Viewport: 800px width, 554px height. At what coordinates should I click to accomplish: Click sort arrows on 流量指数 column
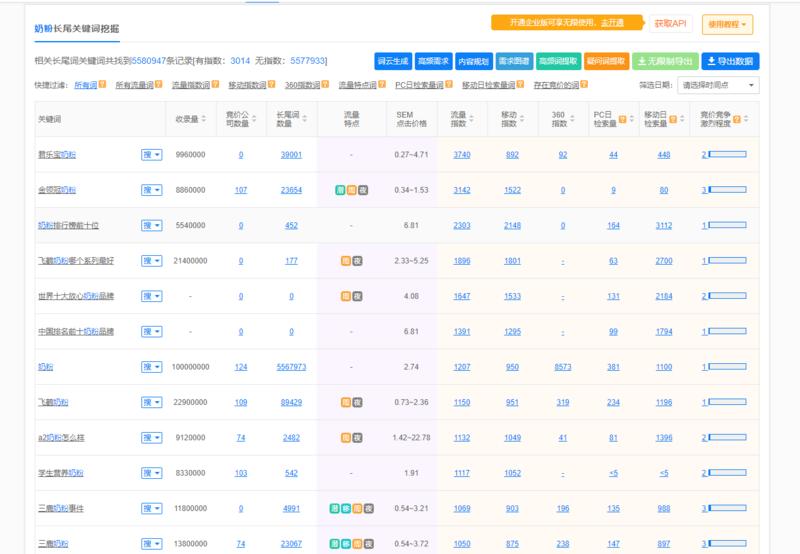tap(473, 119)
